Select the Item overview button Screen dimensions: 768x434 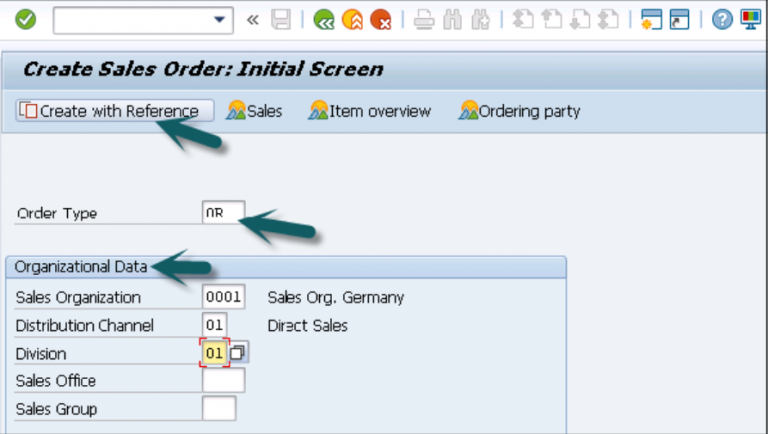pyautogui.click(x=369, y=111)
